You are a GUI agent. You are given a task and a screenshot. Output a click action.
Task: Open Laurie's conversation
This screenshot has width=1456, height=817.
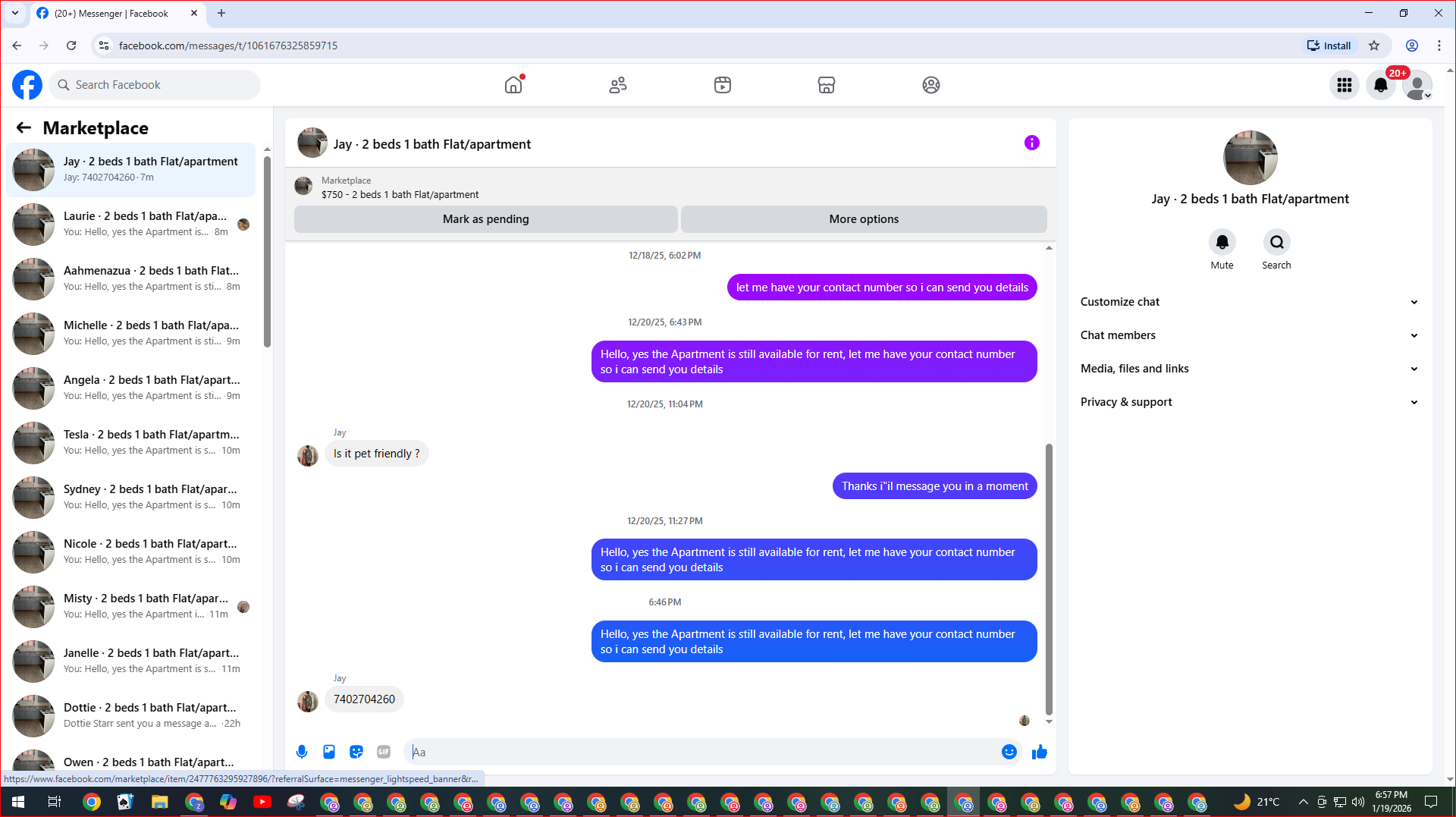[130, 224]
